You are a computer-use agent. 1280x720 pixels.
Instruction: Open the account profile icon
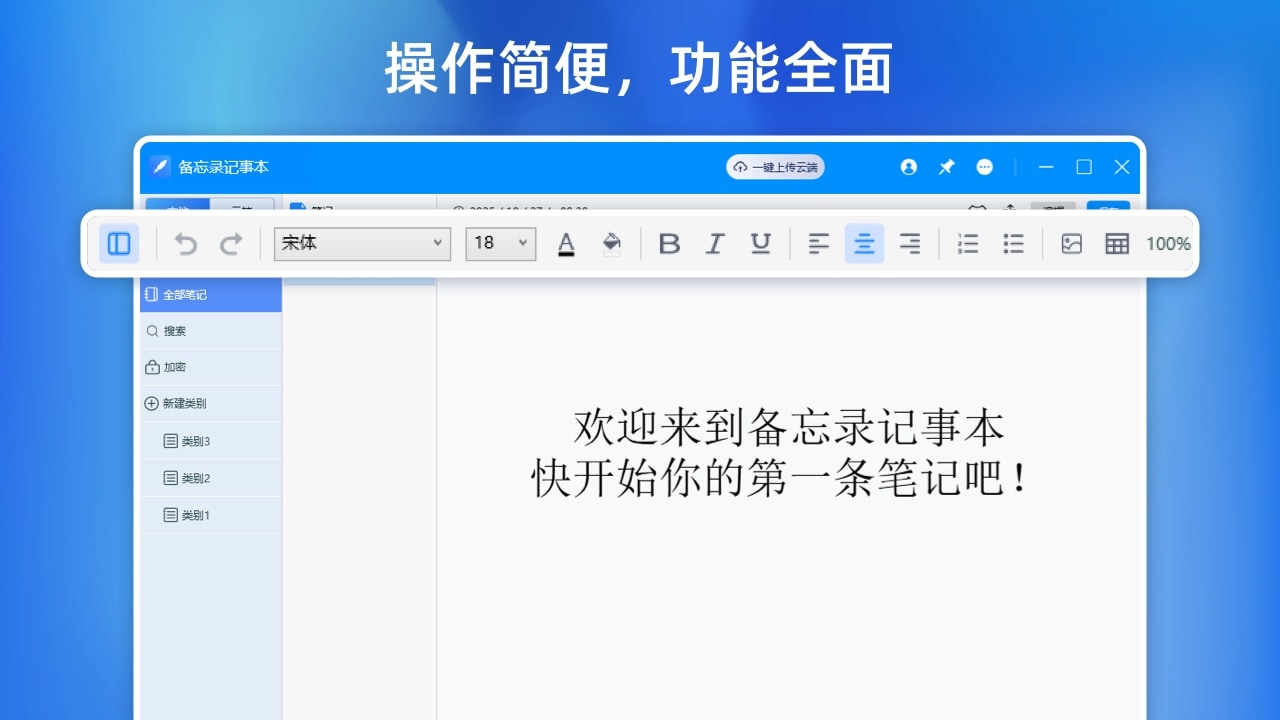point(908,167)
